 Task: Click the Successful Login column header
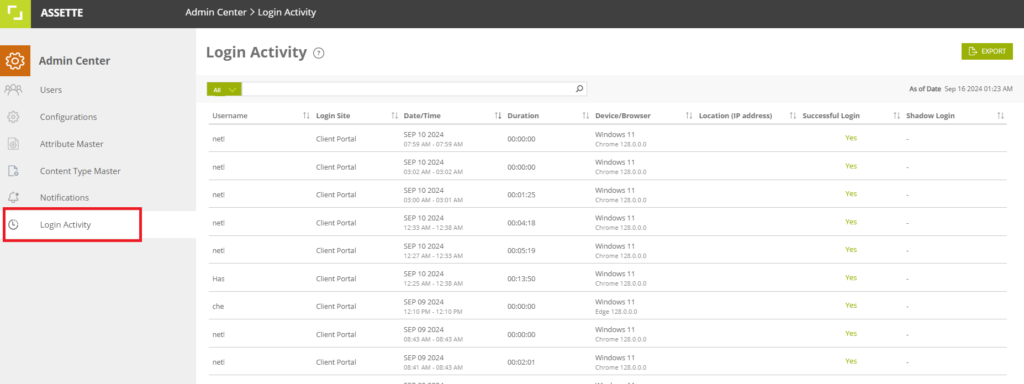[831, 116]
